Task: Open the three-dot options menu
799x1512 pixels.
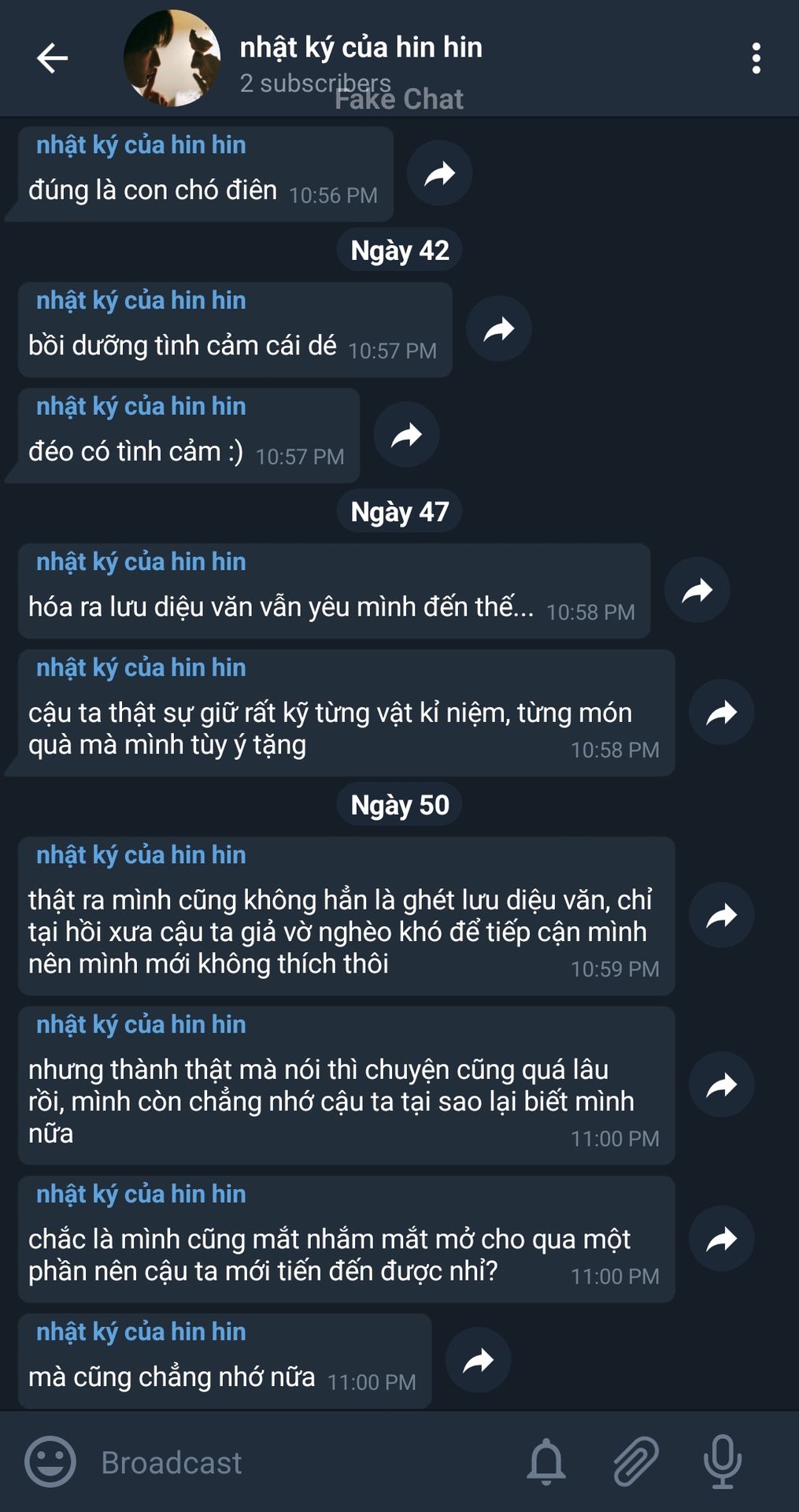Action: pyautogui.click(x=756, y=58)
